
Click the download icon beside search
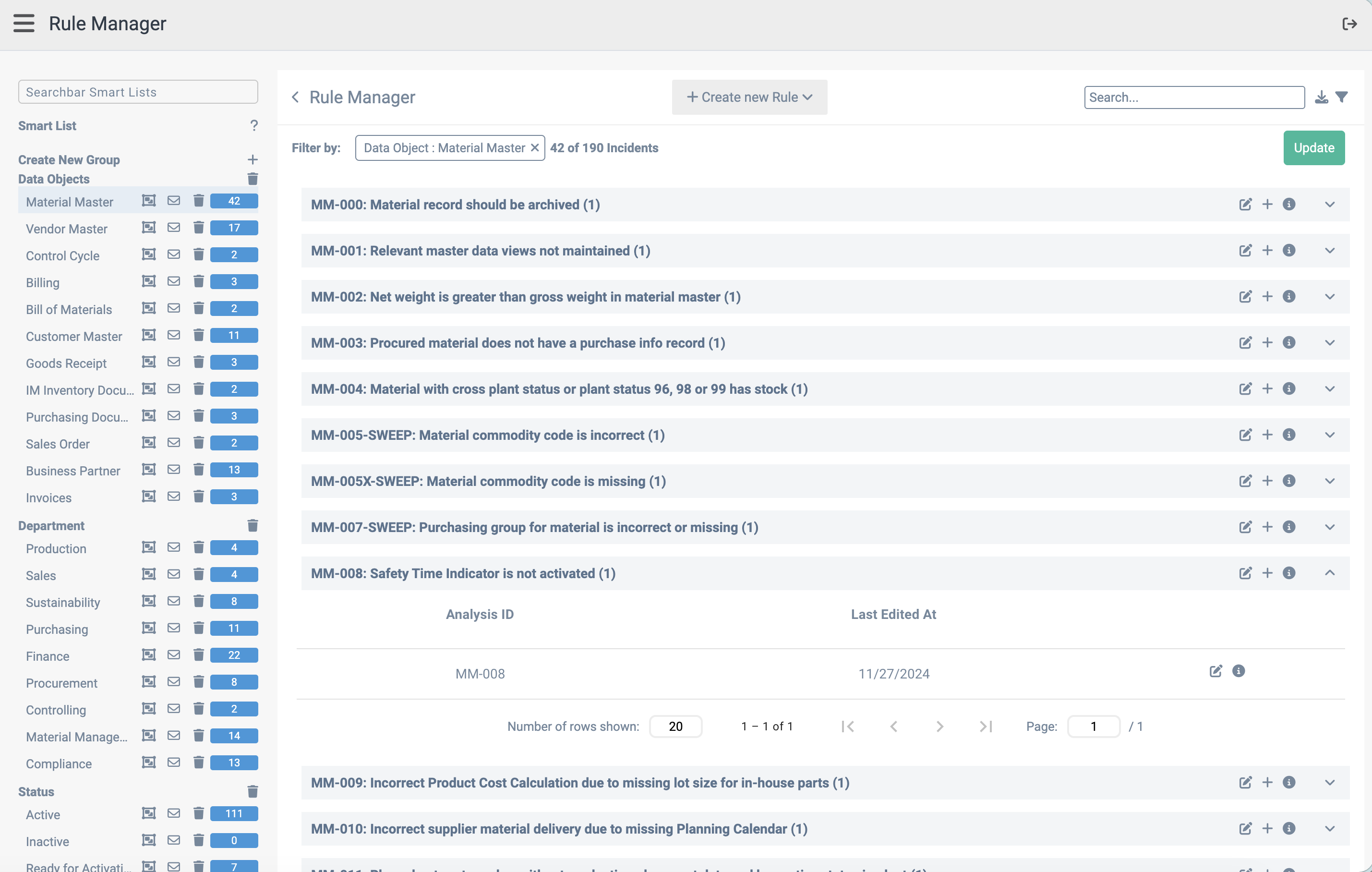[1321, 97]
